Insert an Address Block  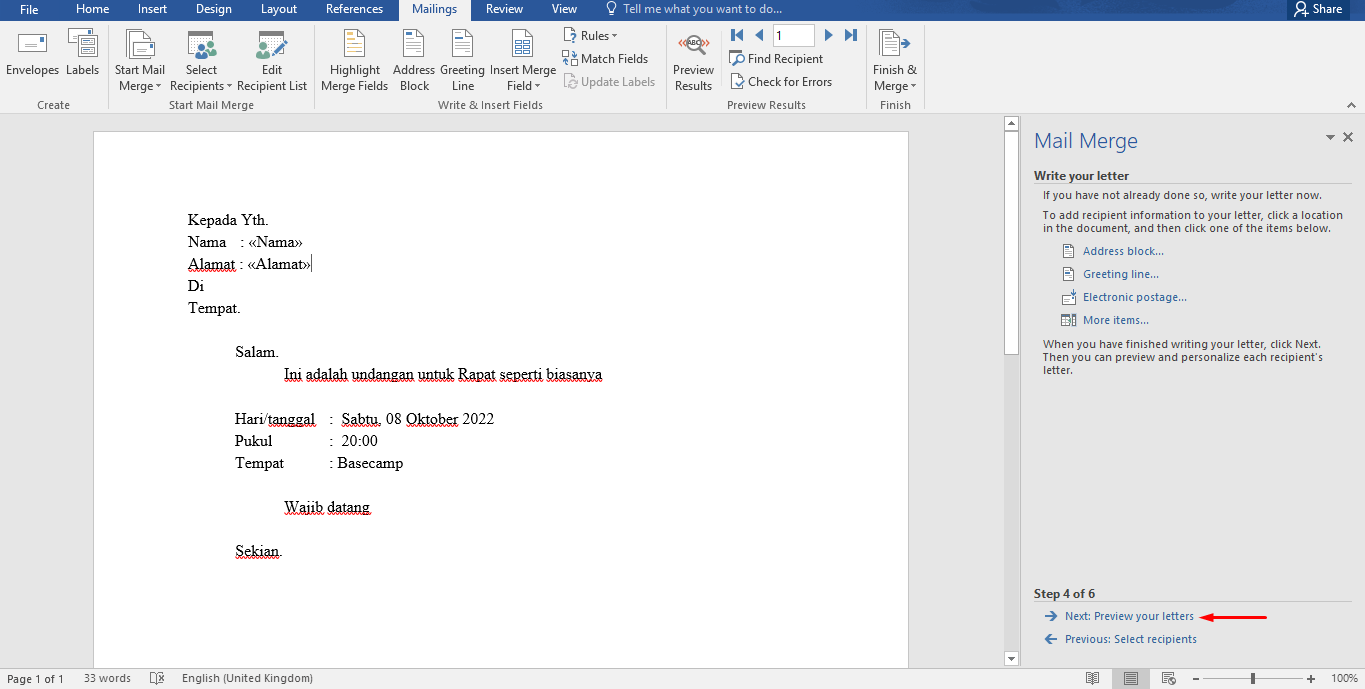pos(414,61)
